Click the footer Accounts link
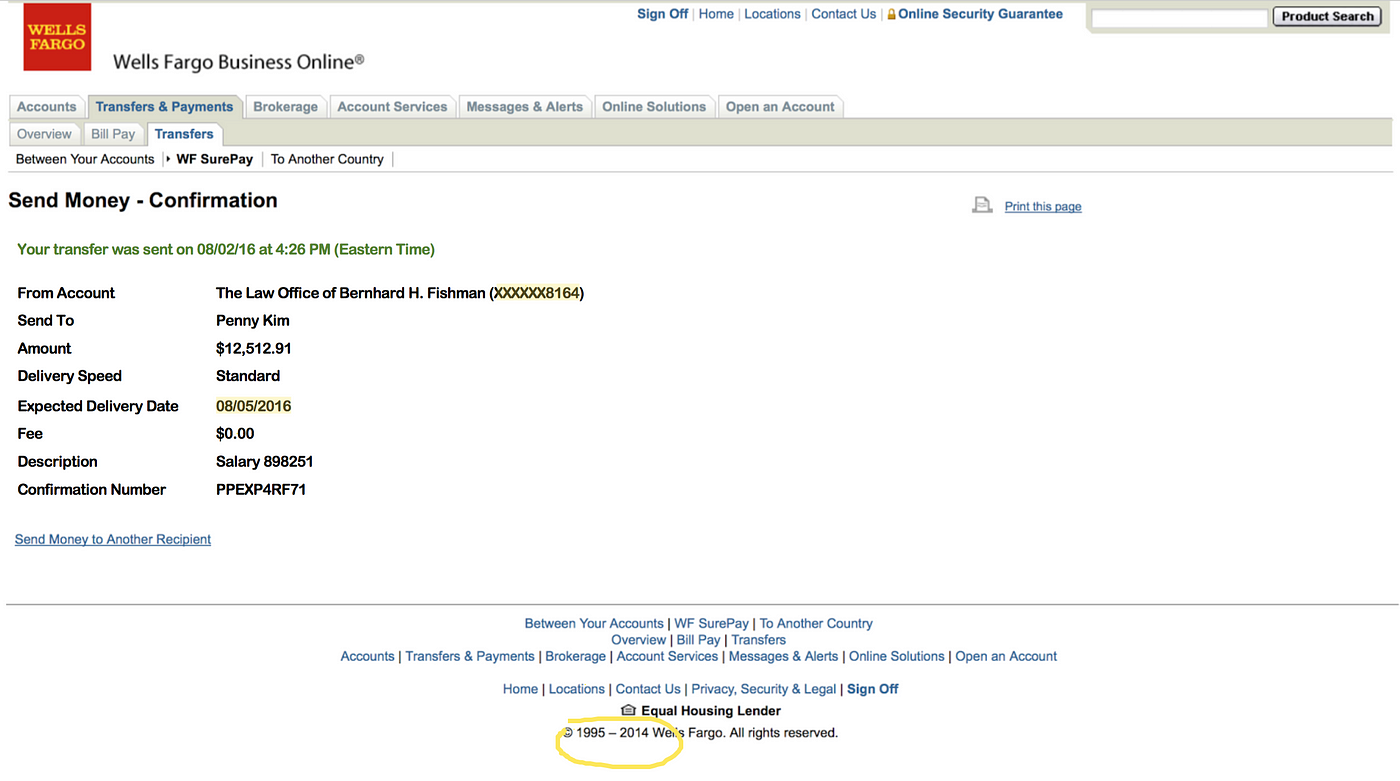This screenshot has width=1400, height=781. [x=367, y=656]
